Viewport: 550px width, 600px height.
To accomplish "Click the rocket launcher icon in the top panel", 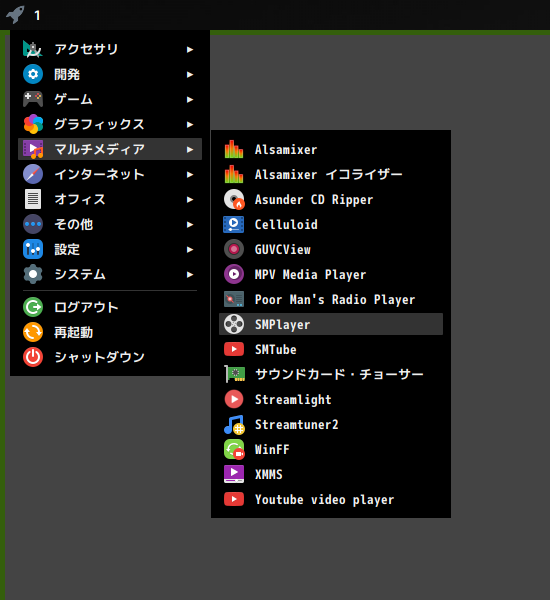I will point(15,15).
